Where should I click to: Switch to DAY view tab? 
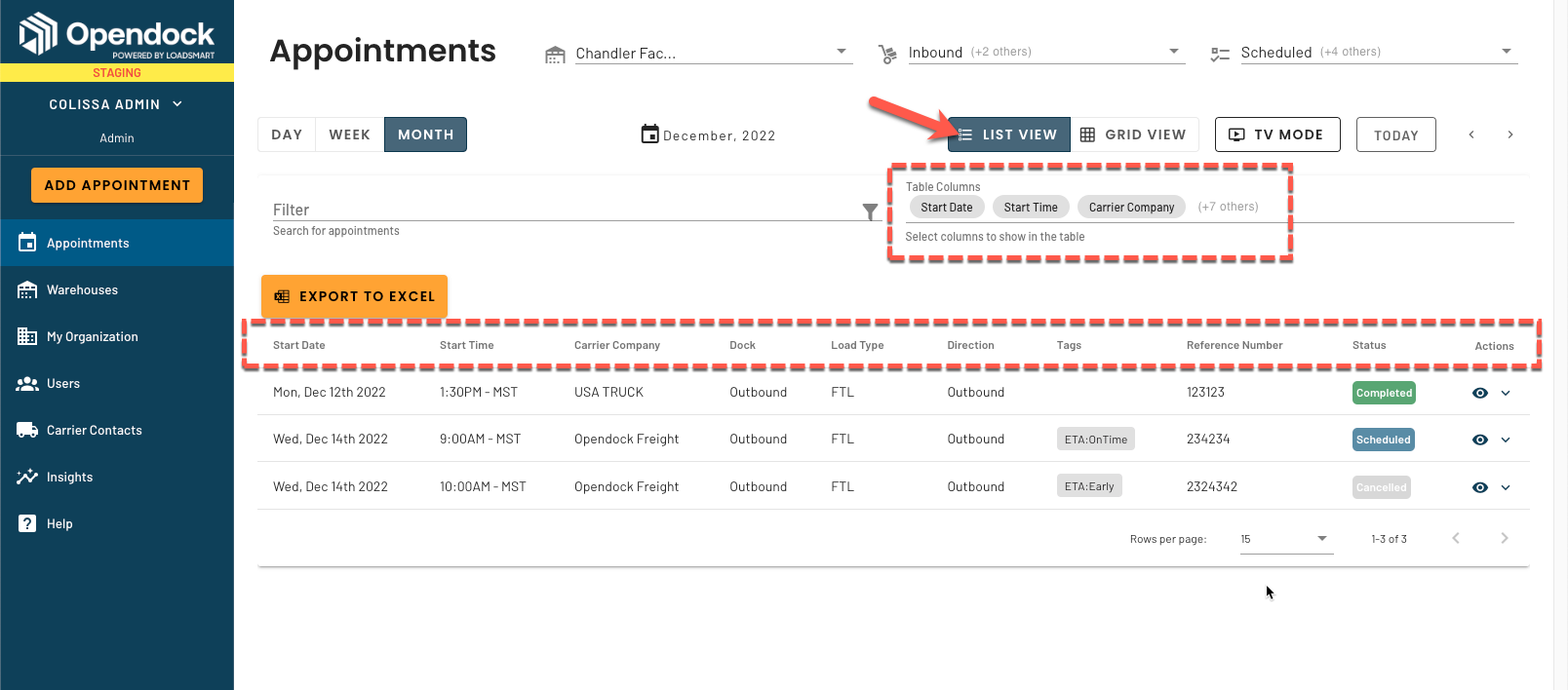287,134
